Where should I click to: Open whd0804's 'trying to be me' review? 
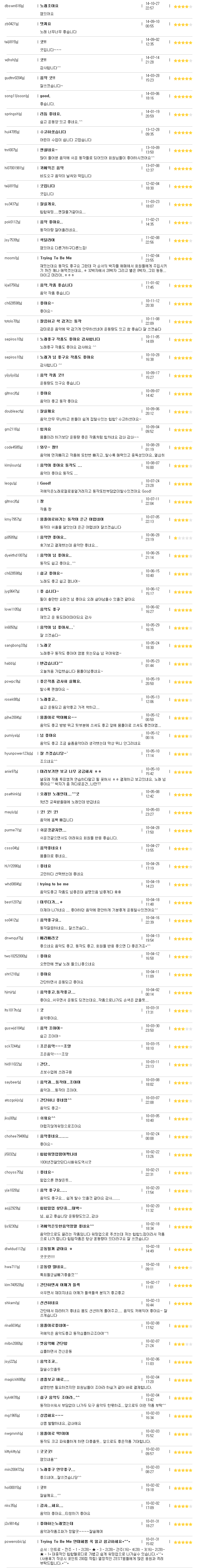[54, 883]
